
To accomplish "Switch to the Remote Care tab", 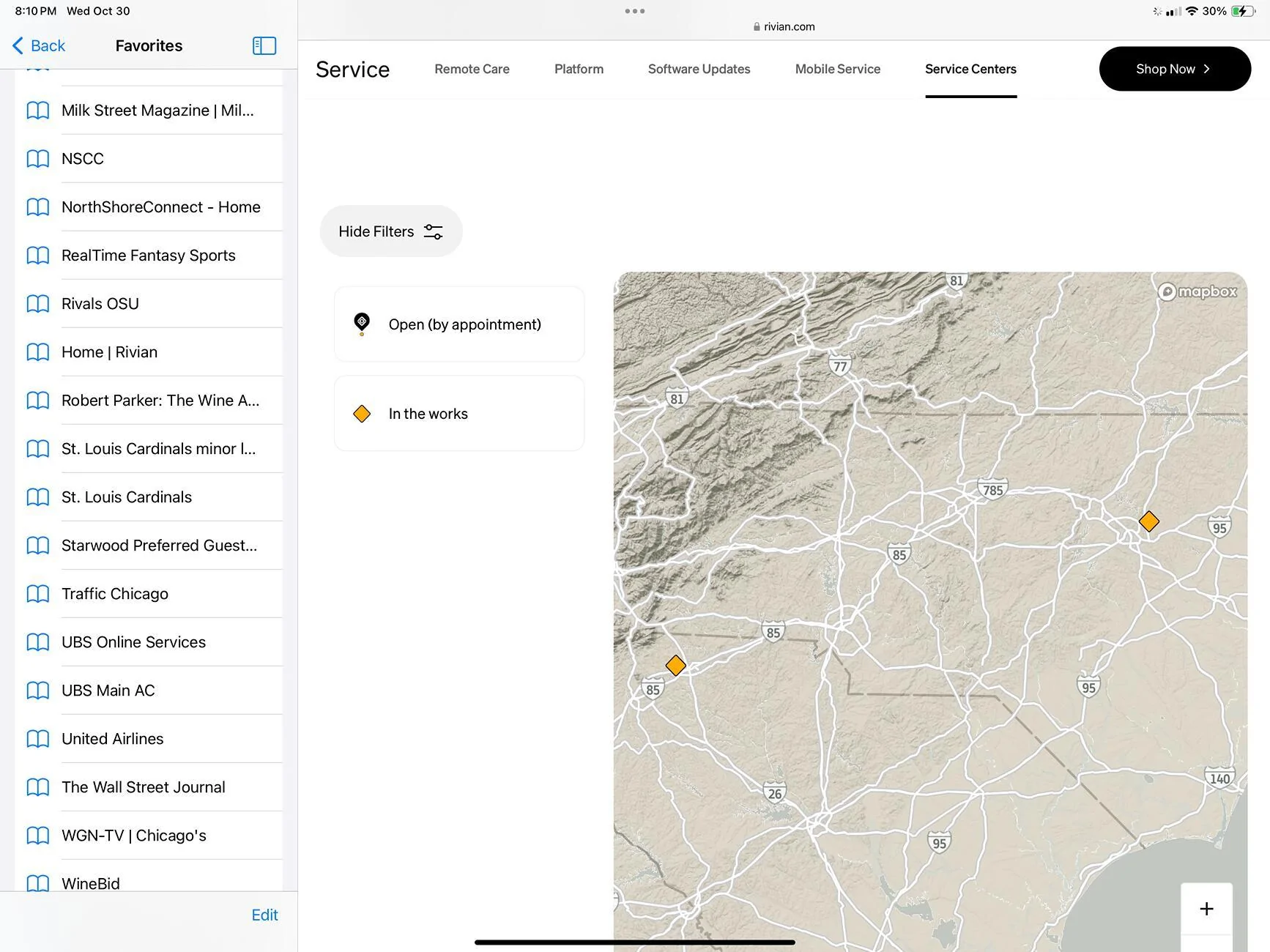I will [472, 69].
